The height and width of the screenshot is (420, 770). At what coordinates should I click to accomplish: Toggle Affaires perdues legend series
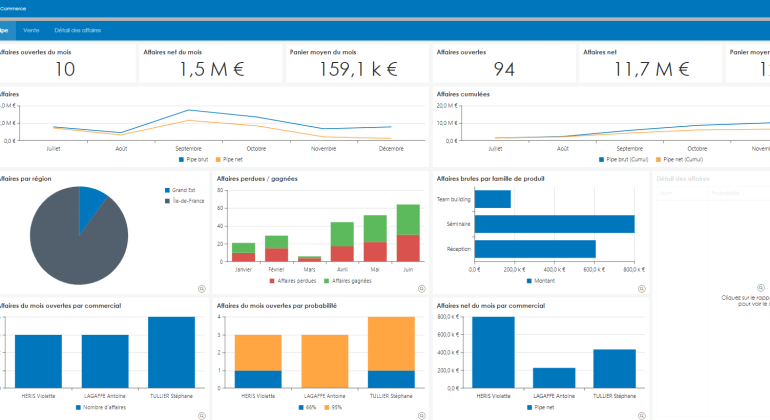(293, 281)
